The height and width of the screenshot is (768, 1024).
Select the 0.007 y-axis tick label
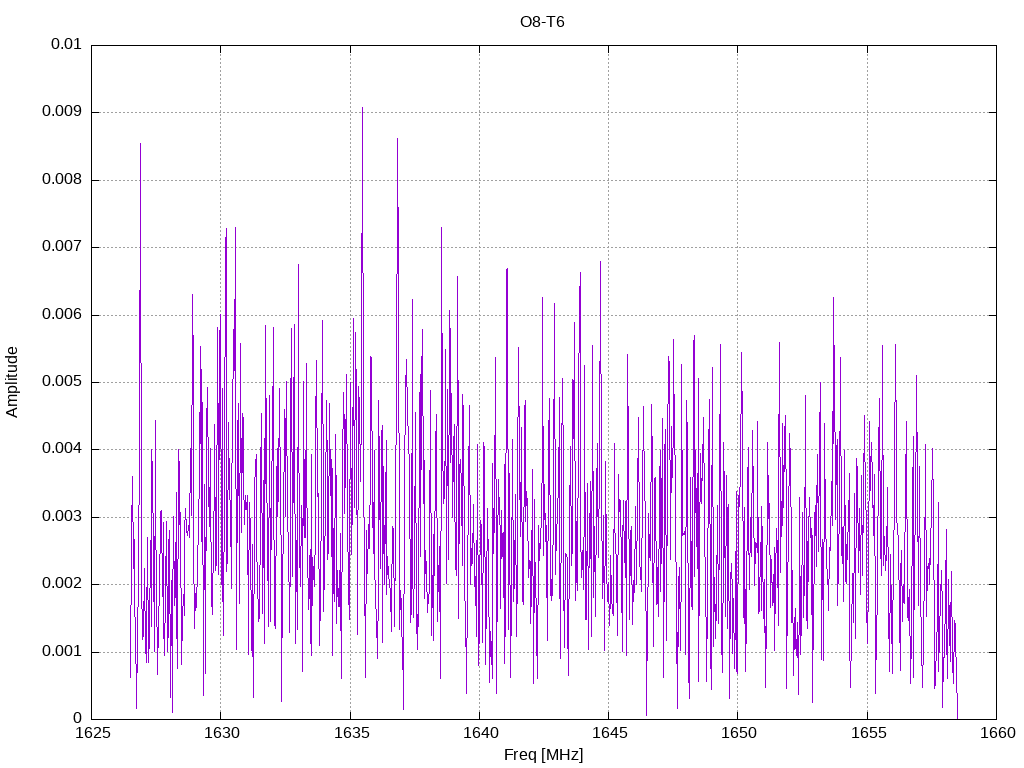coord(62,247)
